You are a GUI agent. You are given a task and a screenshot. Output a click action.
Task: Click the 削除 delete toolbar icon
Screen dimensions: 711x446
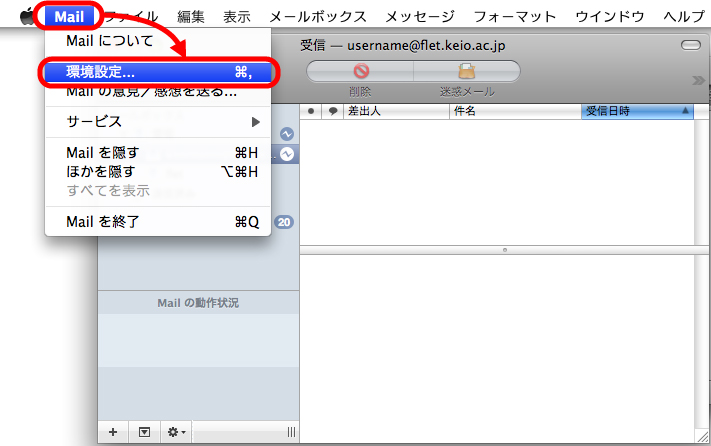tap(360, 72)
